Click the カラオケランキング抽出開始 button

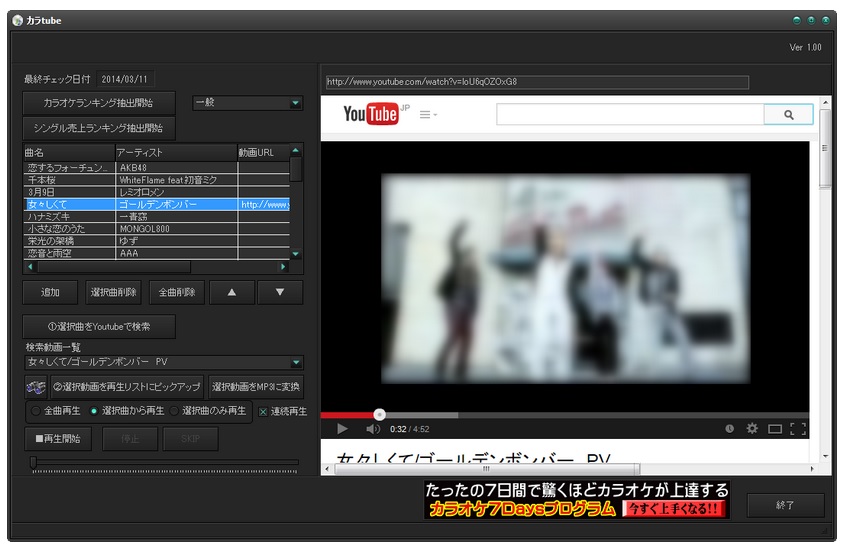[x=99, y=103]
